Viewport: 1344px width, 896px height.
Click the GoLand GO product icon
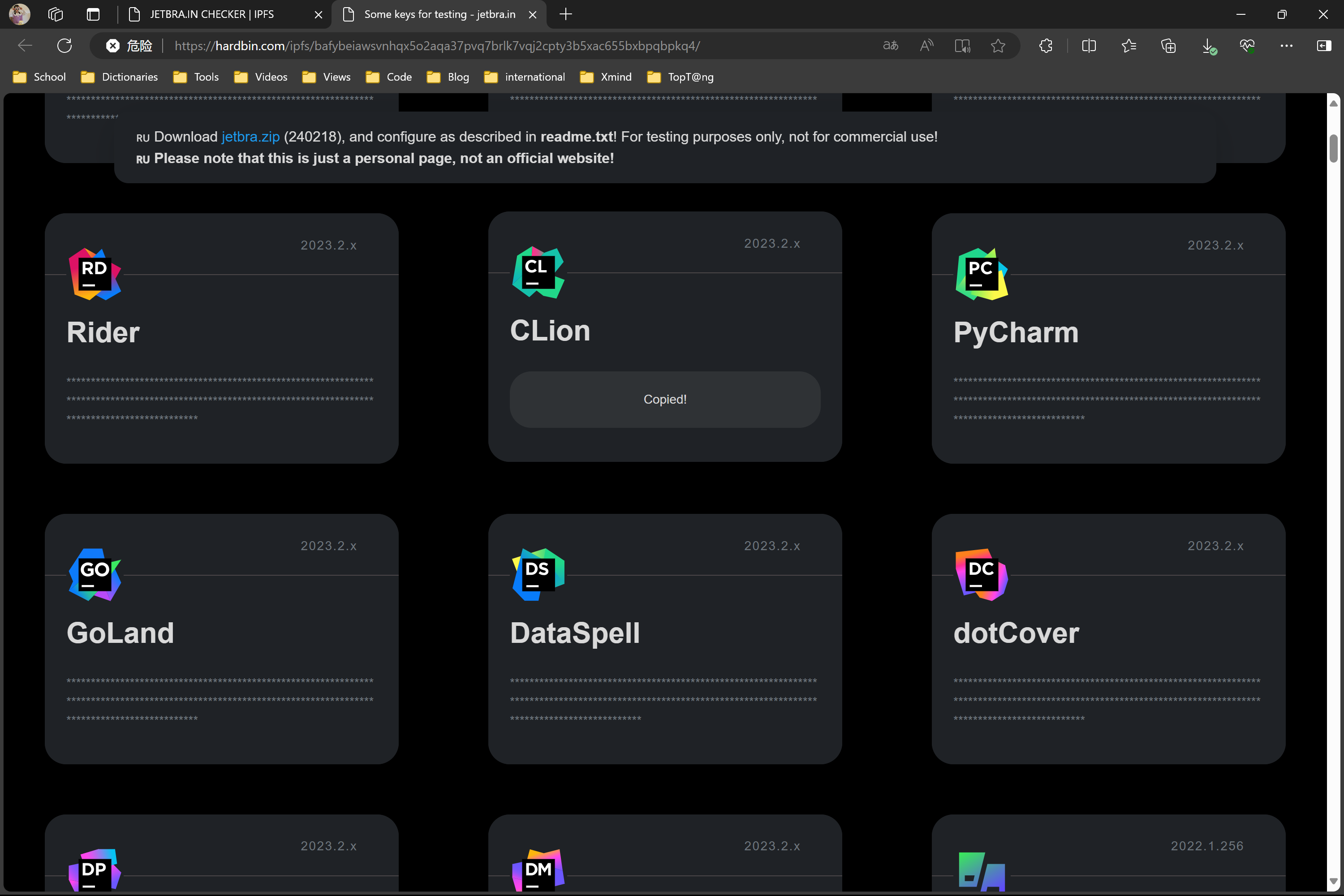[x=95, y=575]
